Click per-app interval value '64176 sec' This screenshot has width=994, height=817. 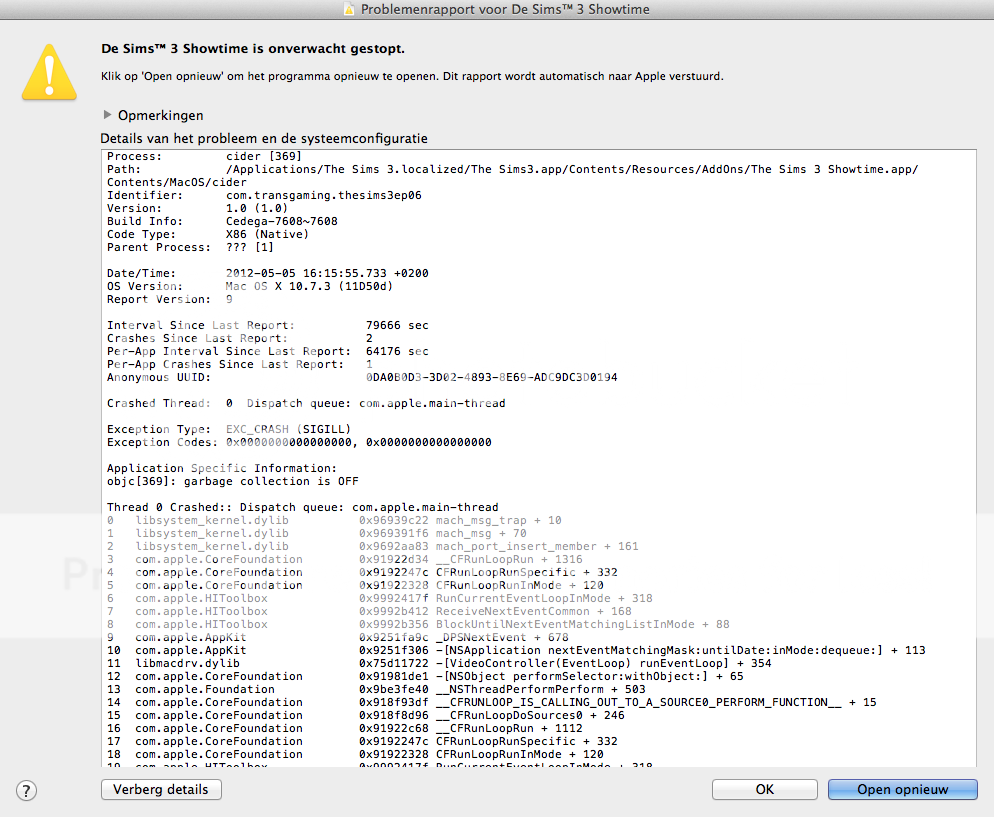point(397,351)
